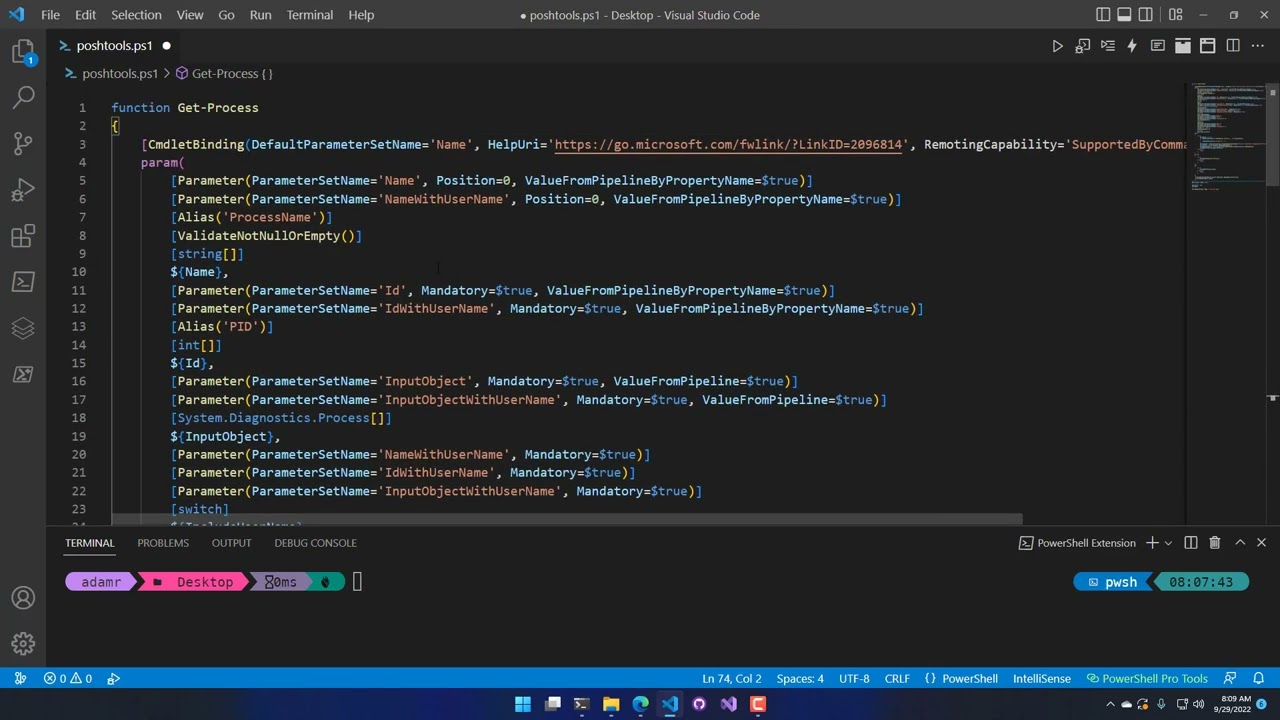Screen dimensions: 1280x720
Task: Open Run and Debug view
Action: [23, 190]
